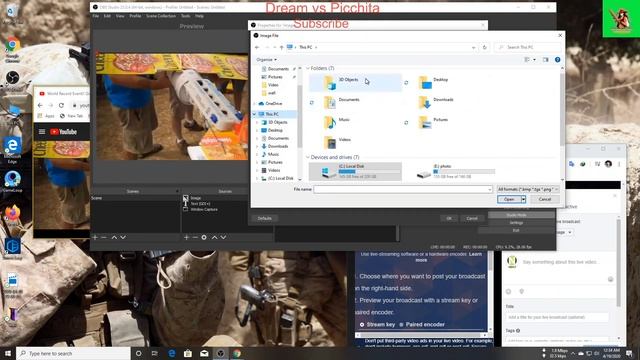Click the Type here to search taskbar box
This screenshot has width=640, height=360.
[x=73, y=353]
